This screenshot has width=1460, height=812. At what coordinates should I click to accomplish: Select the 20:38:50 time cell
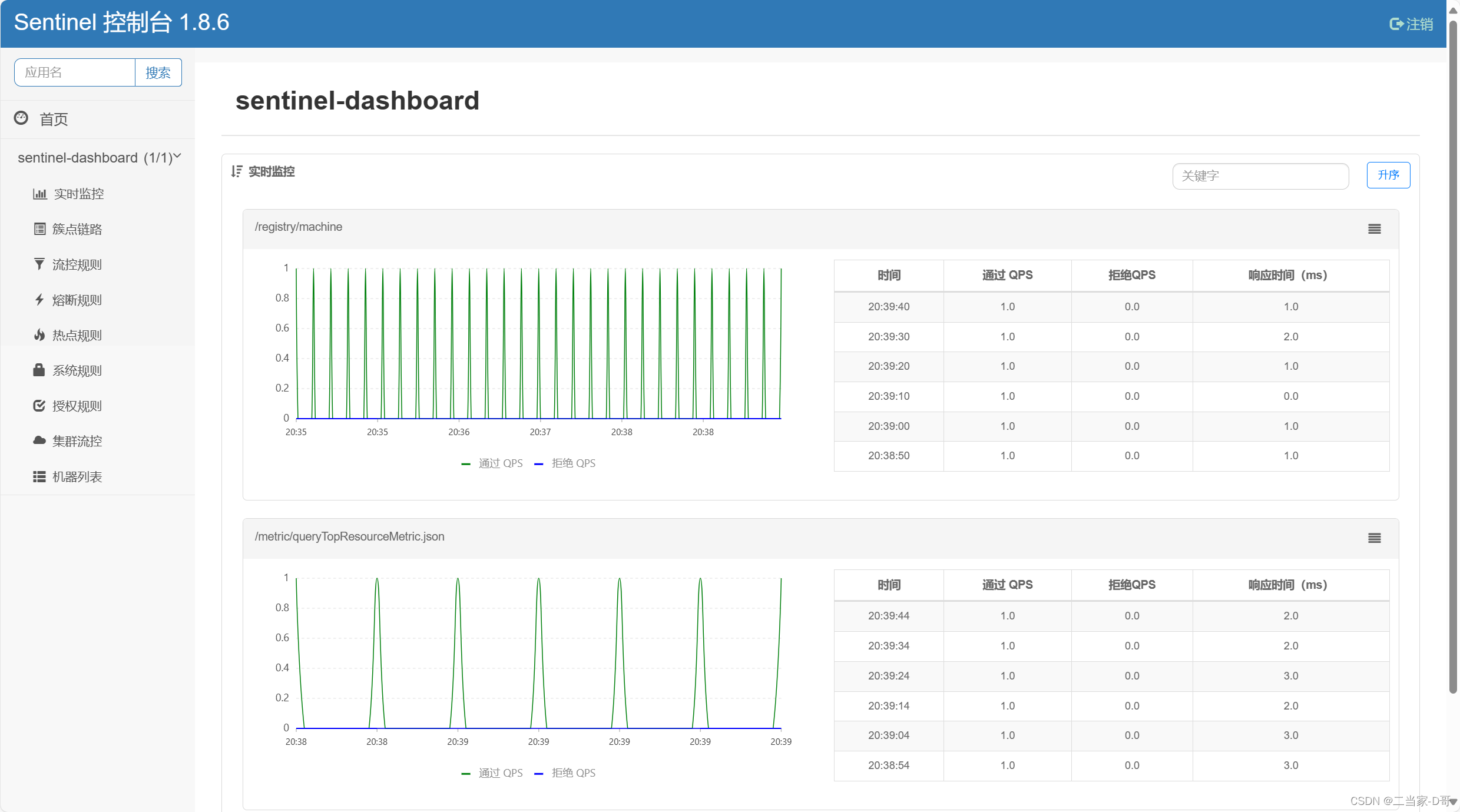pos(889,456)
